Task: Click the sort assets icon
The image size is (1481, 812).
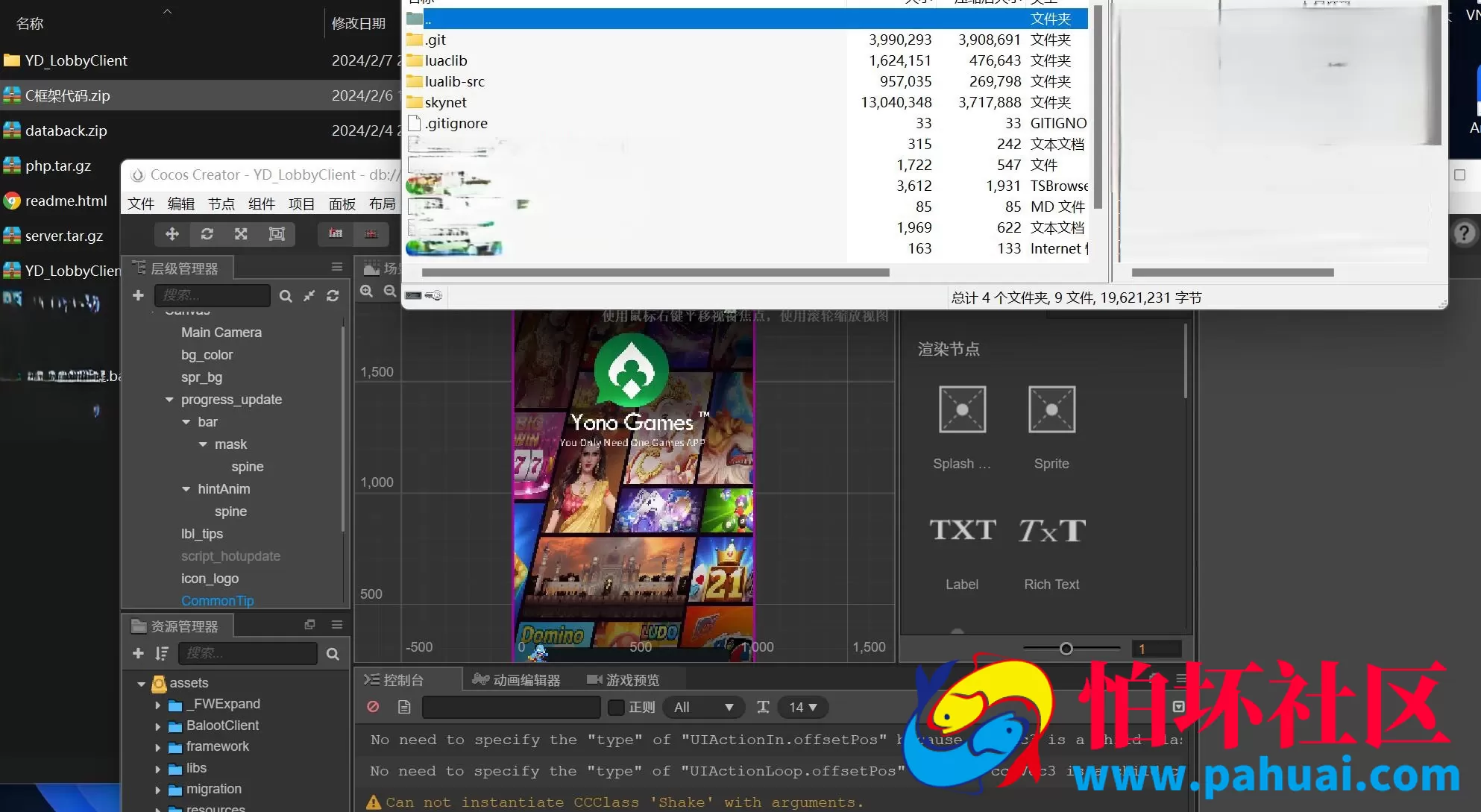Action: 162,654
